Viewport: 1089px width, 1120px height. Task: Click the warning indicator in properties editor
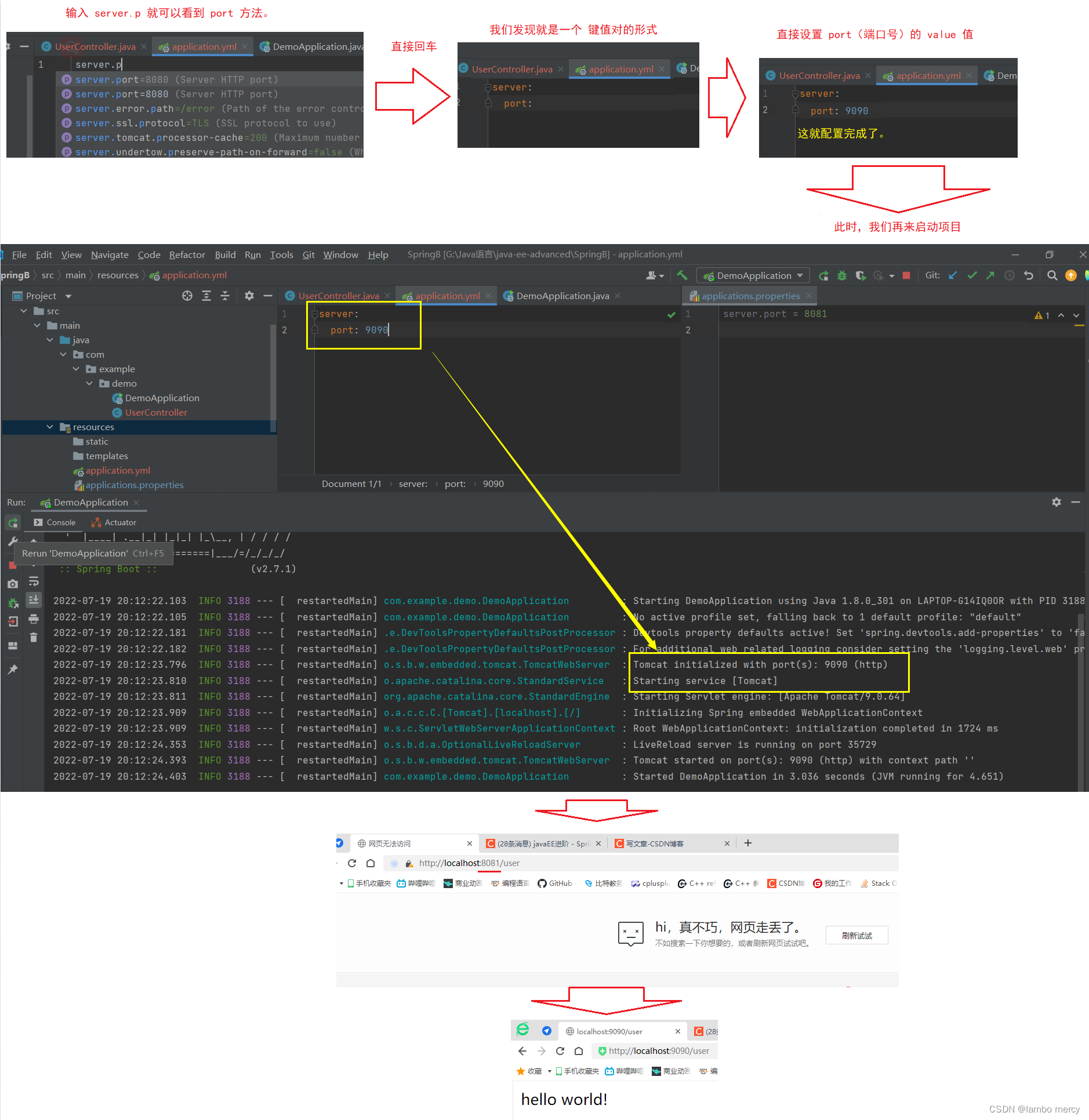click(1042, 315)
